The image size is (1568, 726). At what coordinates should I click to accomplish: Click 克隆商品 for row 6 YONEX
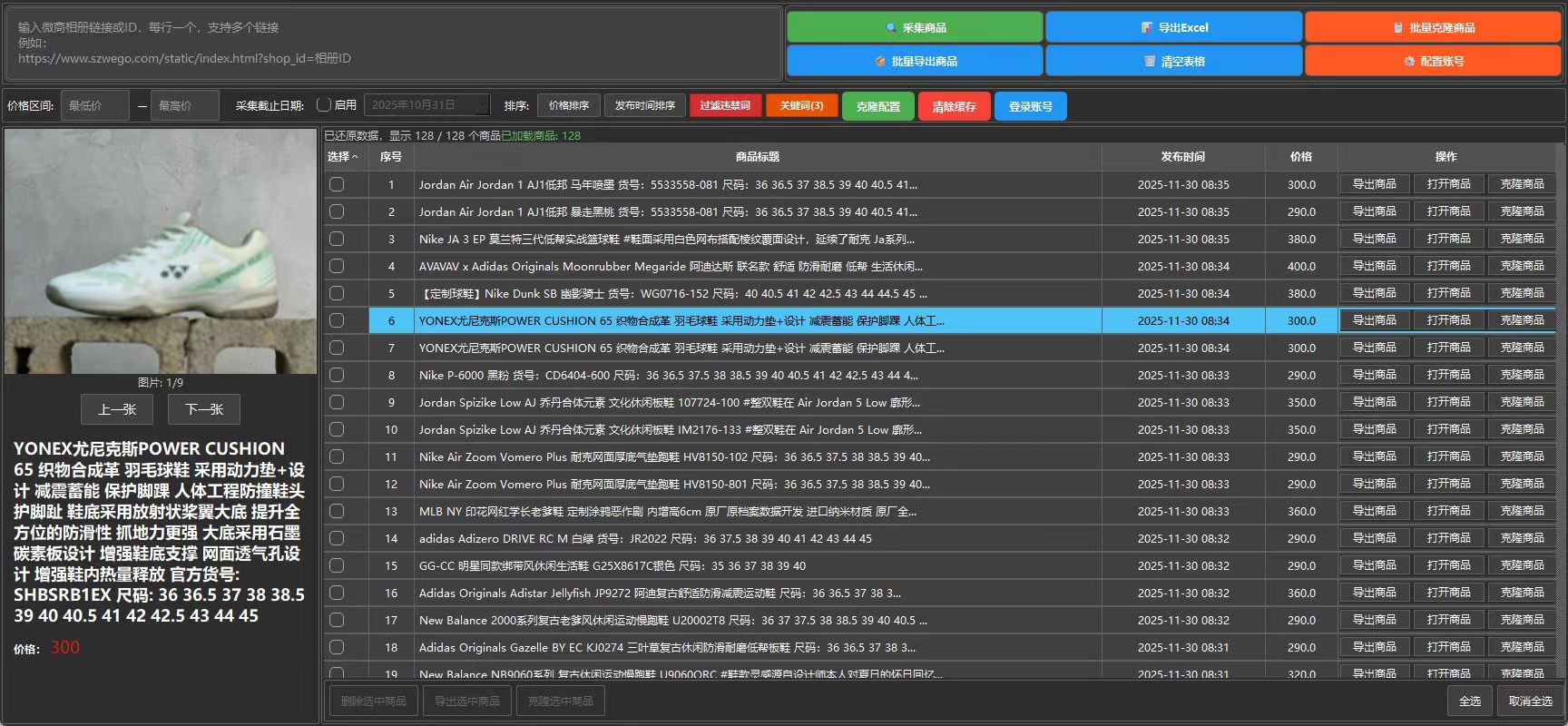click(x=1522, y=319)
